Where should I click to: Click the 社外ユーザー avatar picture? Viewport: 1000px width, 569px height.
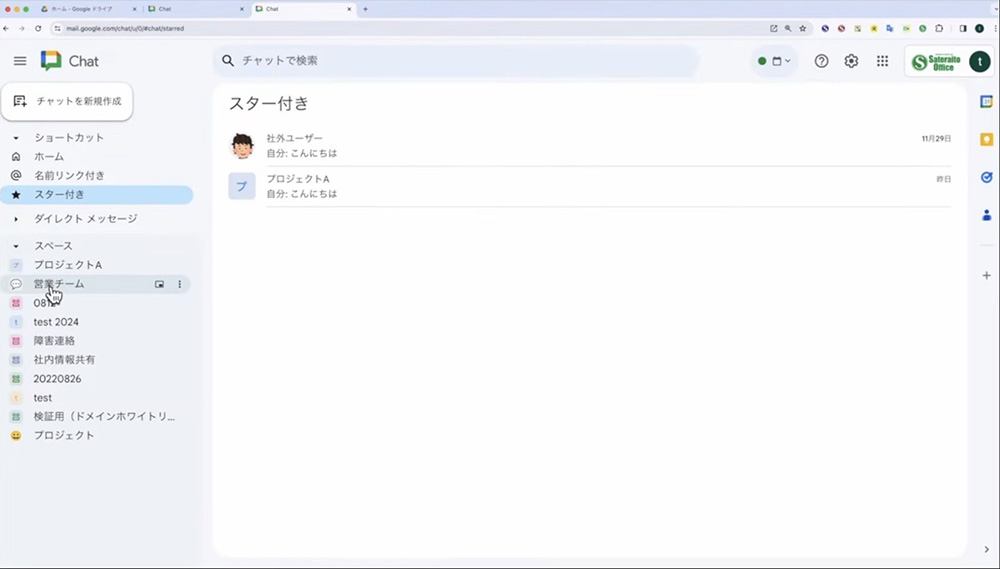242,146
